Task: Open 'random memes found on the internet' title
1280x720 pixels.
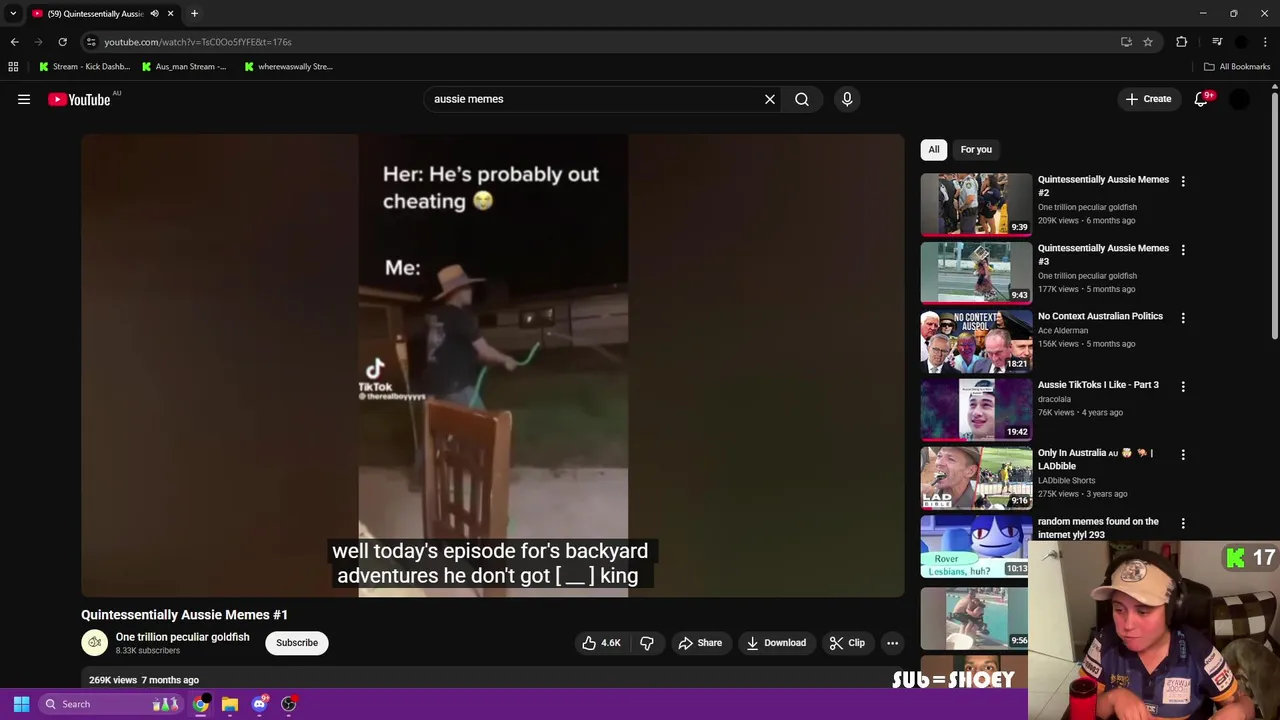Action: [x=1098, y=528]
